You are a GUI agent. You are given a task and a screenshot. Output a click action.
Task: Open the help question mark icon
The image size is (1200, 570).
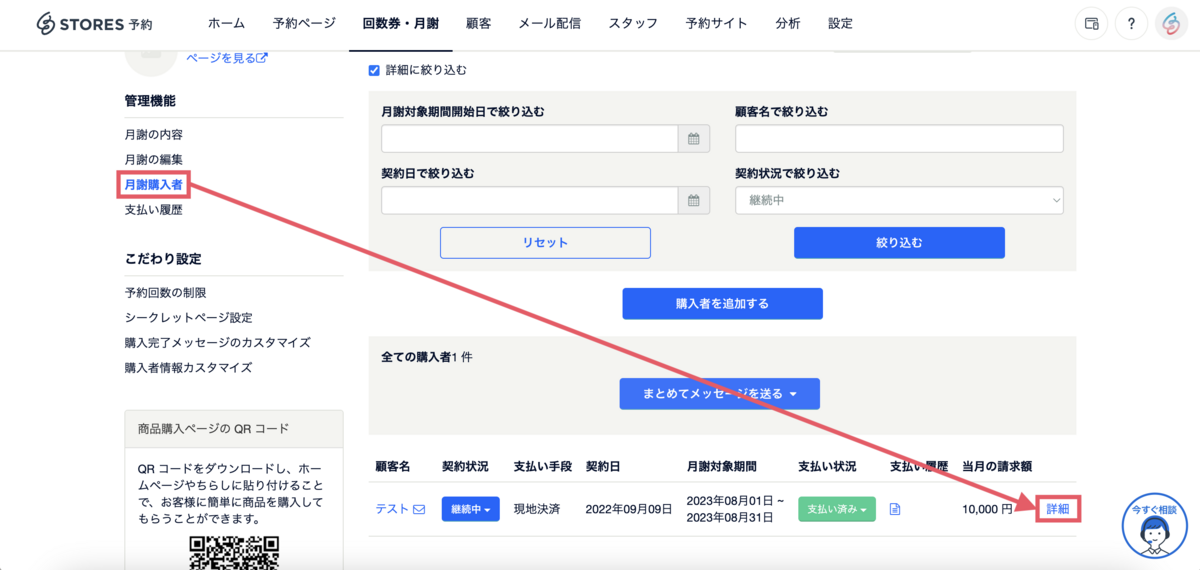[1131, 24]
